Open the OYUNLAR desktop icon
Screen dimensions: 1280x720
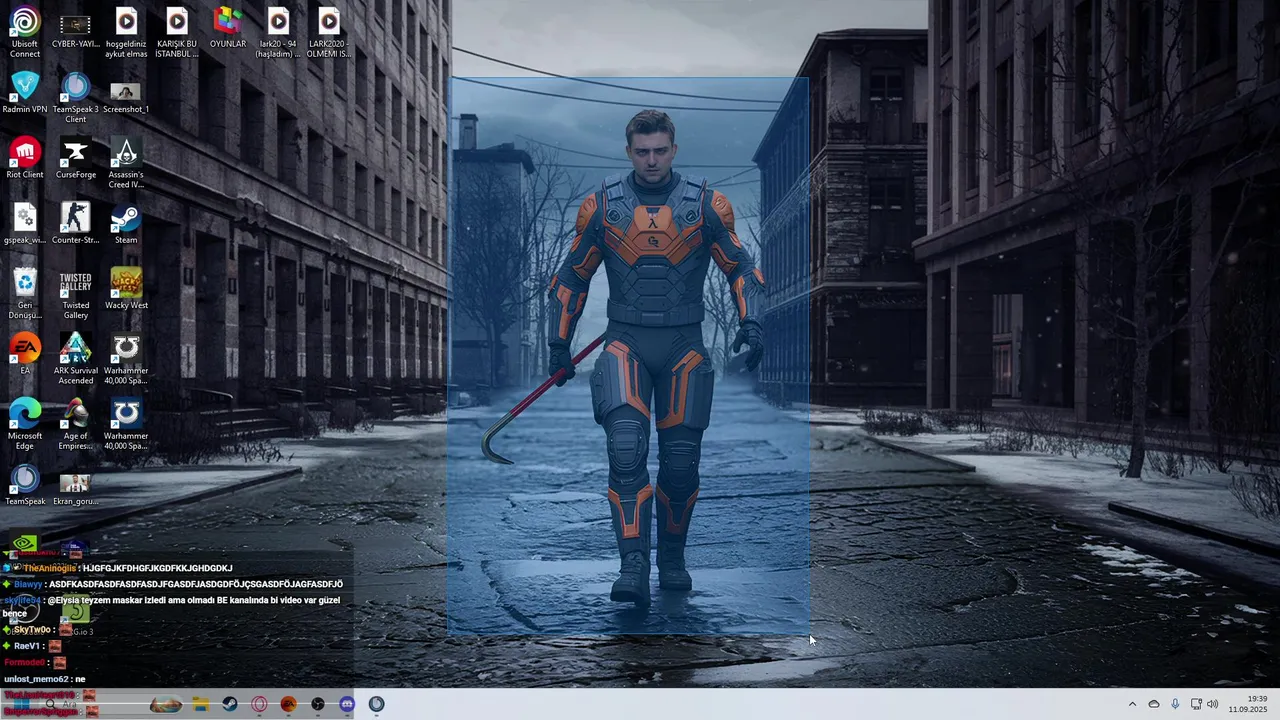pyautogui.click(x=227, y=29)
